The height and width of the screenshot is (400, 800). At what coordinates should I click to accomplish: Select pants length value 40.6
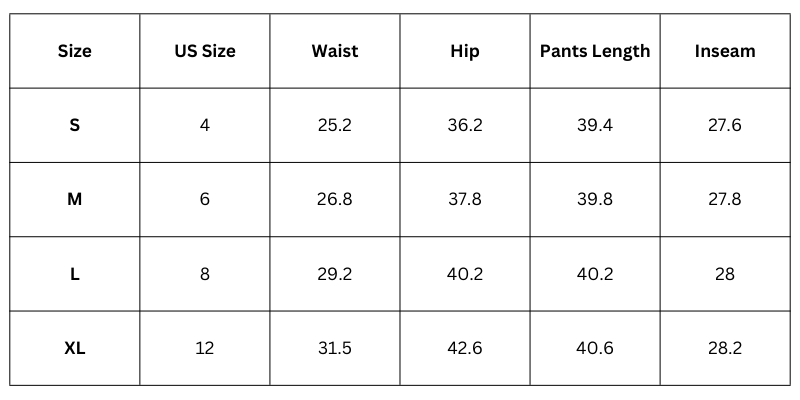coord(595,348)
